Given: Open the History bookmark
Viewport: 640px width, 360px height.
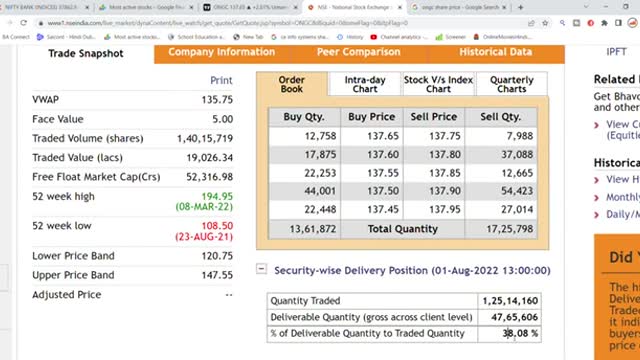Looking at the screenshot, I should point(350,37).
